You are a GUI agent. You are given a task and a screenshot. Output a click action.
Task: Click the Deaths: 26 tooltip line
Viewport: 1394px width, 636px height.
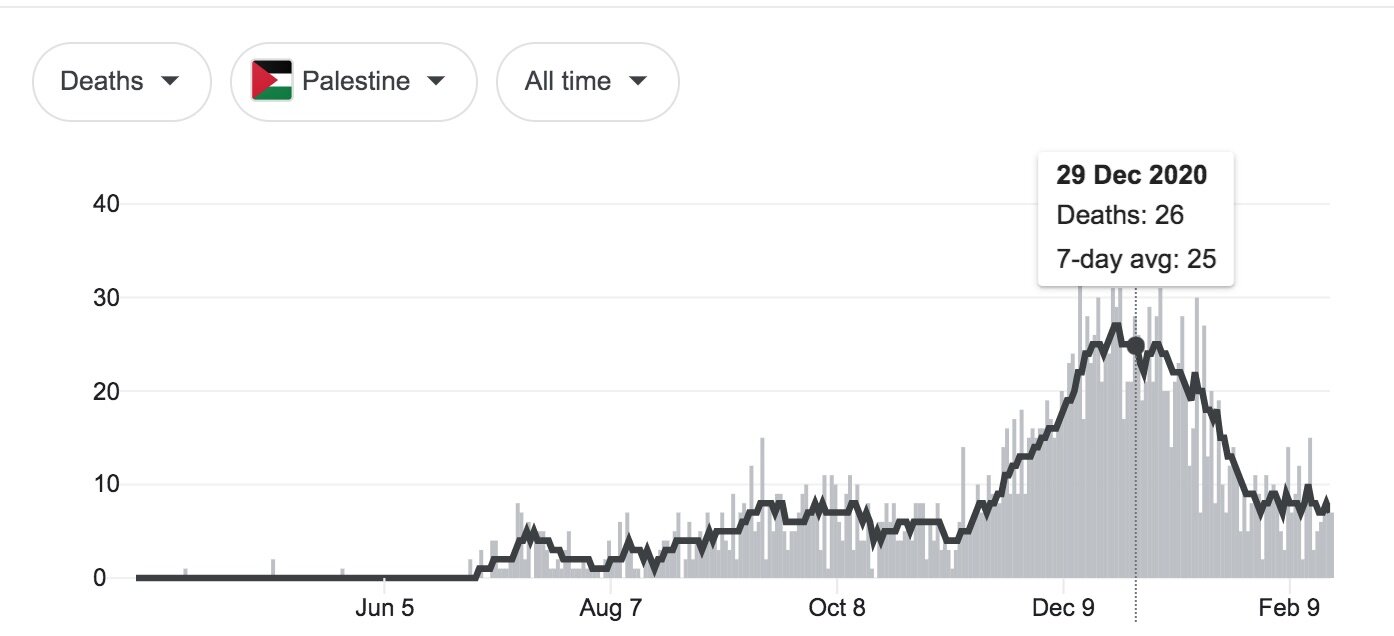pyautogui.click(x=1120, y=215)
